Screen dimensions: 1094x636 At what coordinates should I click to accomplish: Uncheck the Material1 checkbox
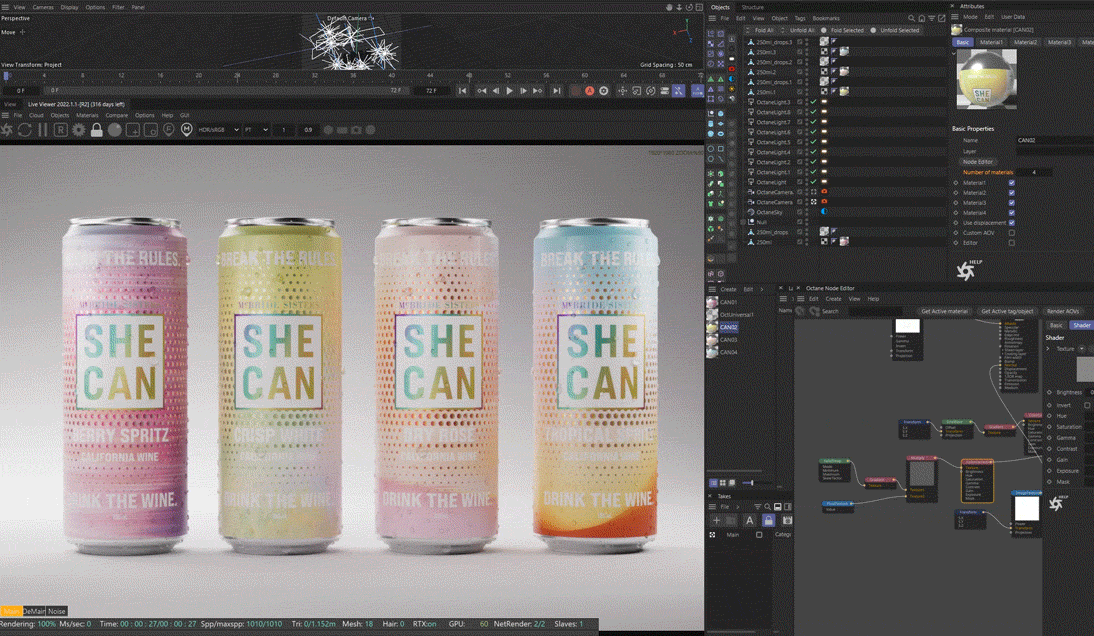pyautogui.click(x=1012, y=183)
